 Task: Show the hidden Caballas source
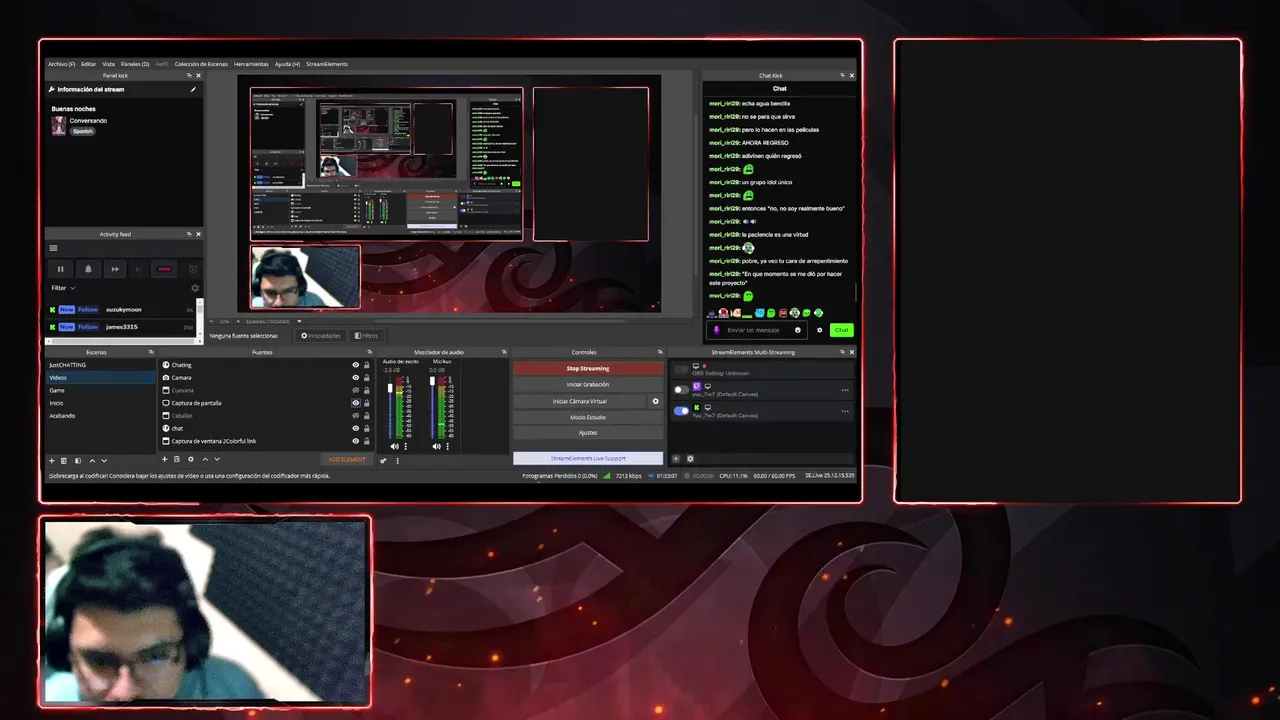(355, 415)
